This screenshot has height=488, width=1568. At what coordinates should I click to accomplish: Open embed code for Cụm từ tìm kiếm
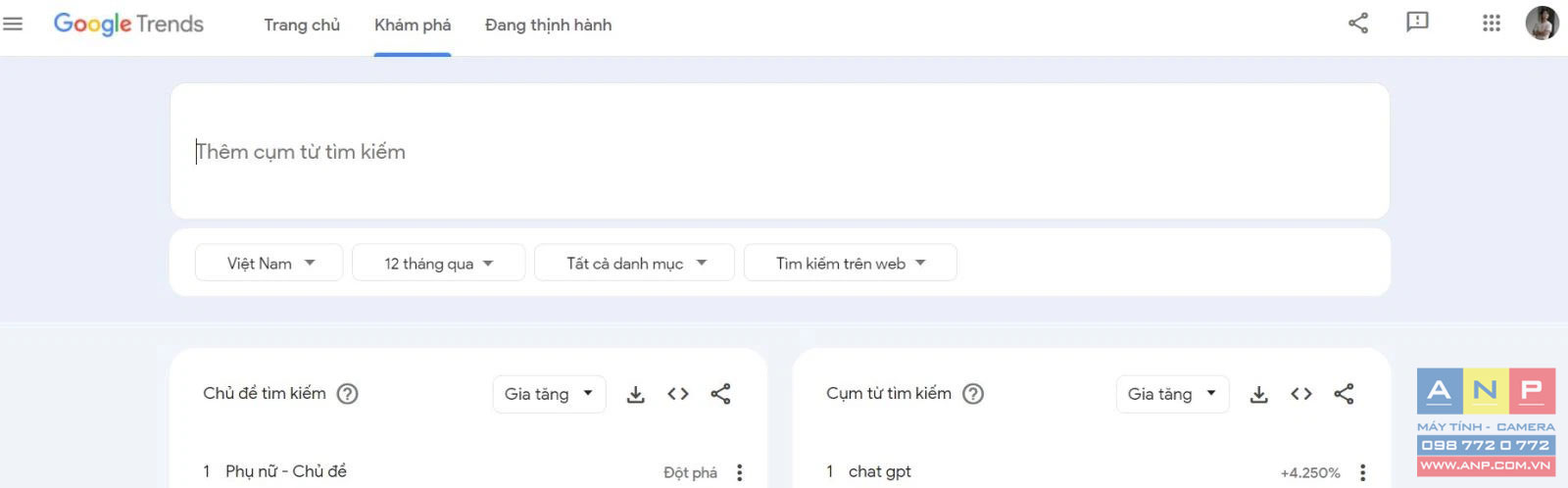(1301, 394)
